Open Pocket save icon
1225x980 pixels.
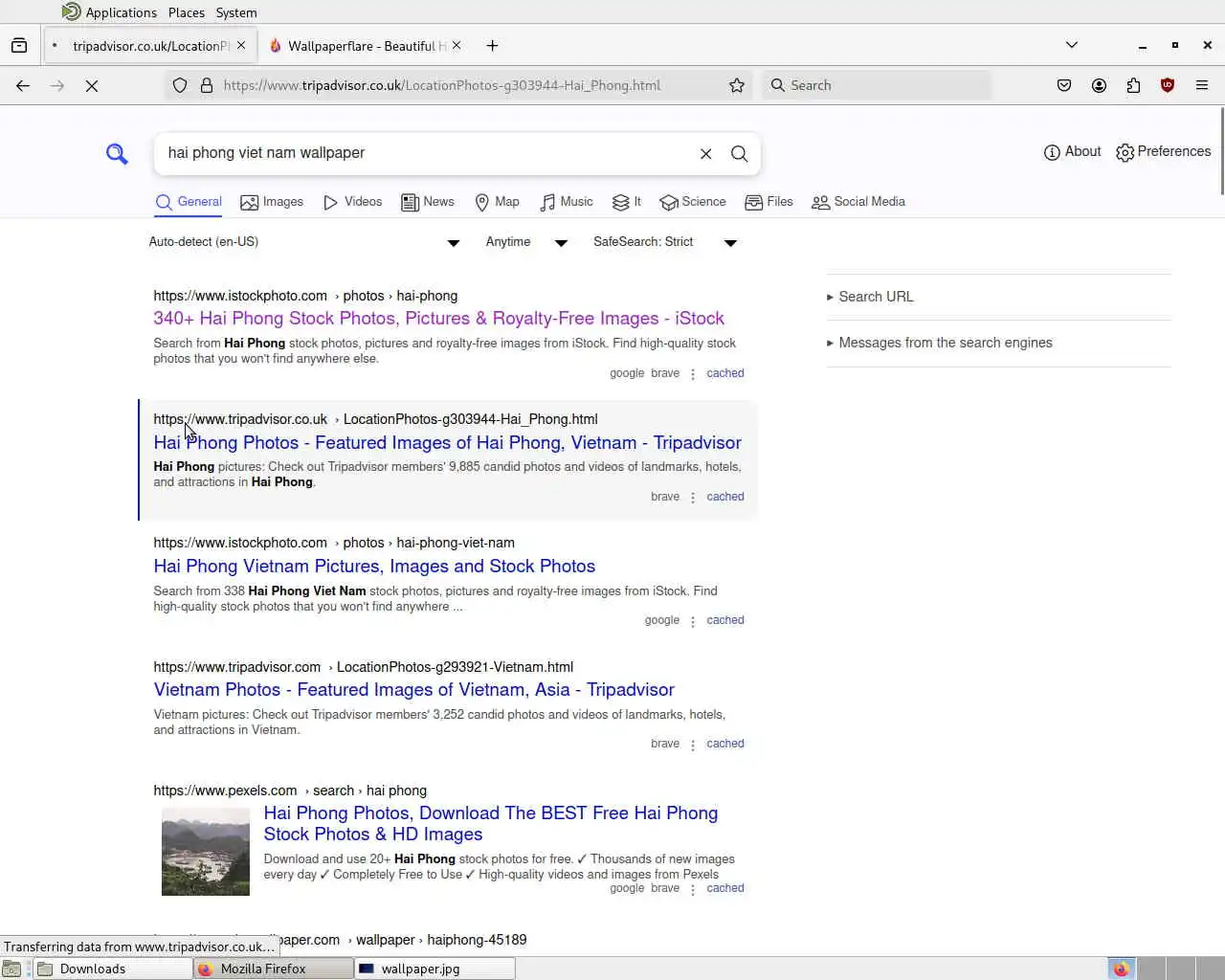point(1064,85)
